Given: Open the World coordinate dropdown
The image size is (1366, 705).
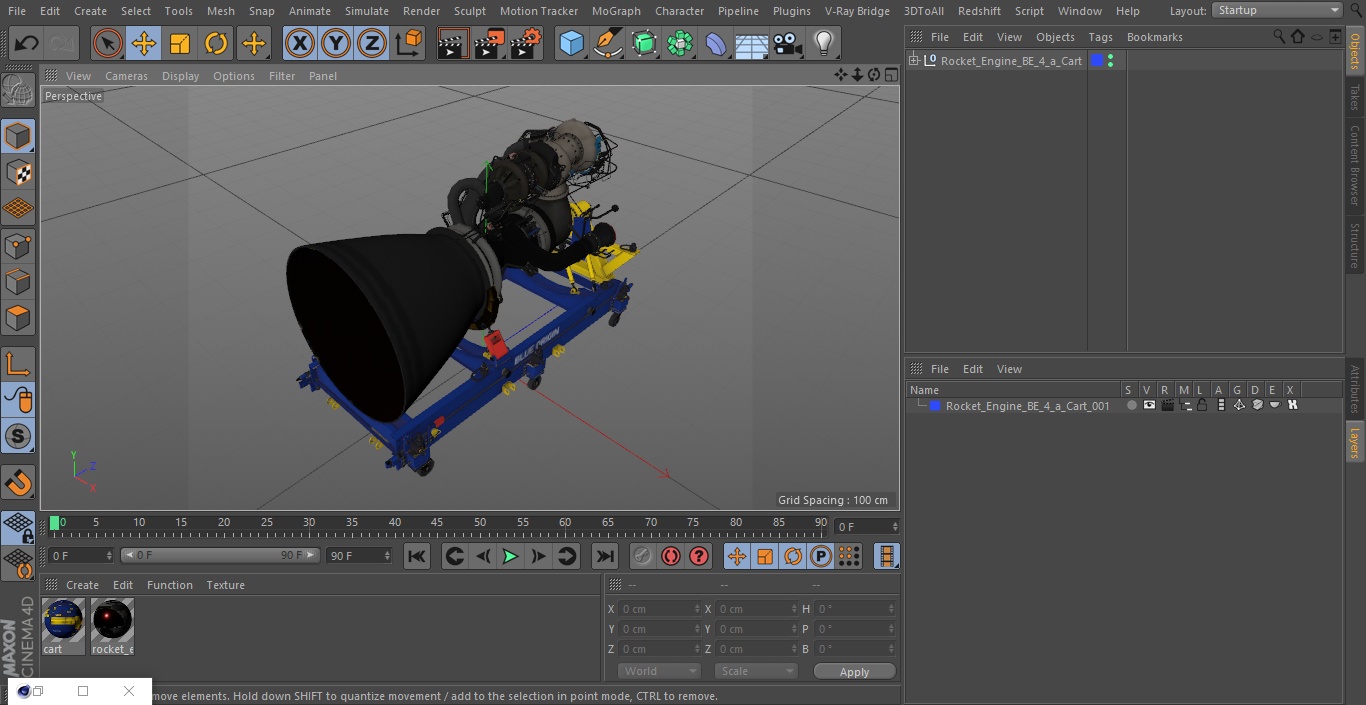Looking at the screenshot, I should [659, 671].
